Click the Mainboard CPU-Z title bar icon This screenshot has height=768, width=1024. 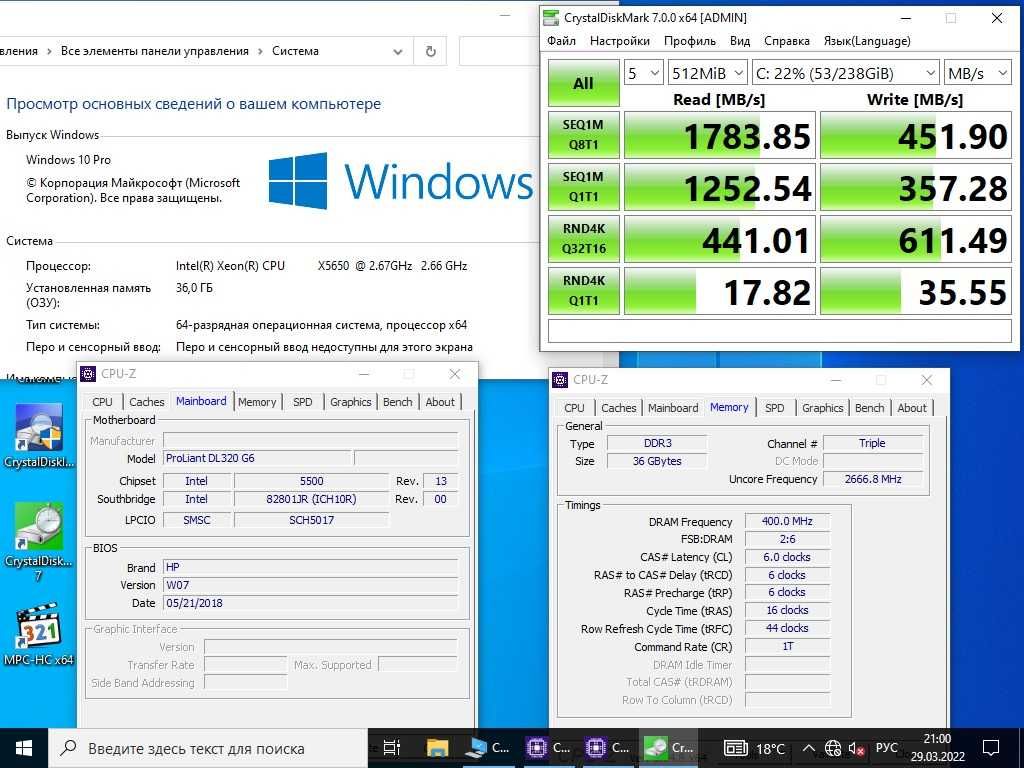[x=88, y=374]
